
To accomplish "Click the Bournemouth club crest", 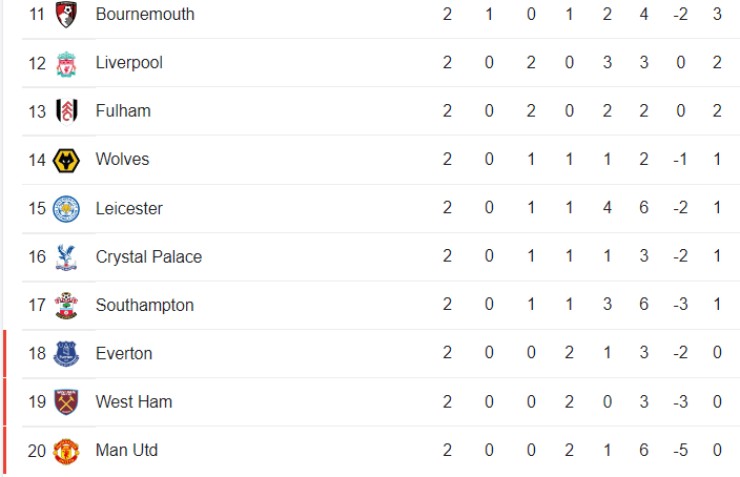I will tap(66, 14).
